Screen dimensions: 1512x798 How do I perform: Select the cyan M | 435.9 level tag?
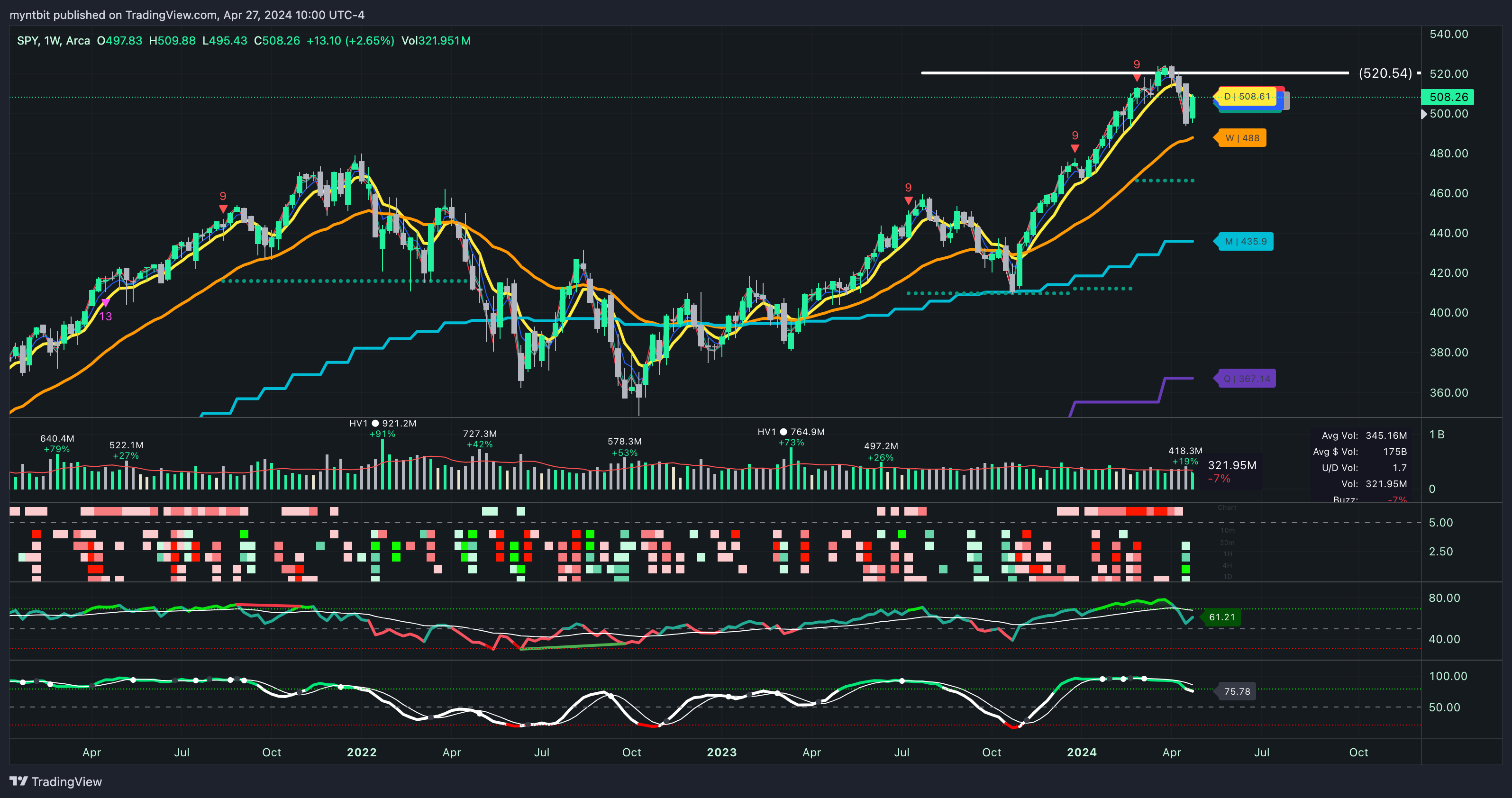tap(1243, 242)
